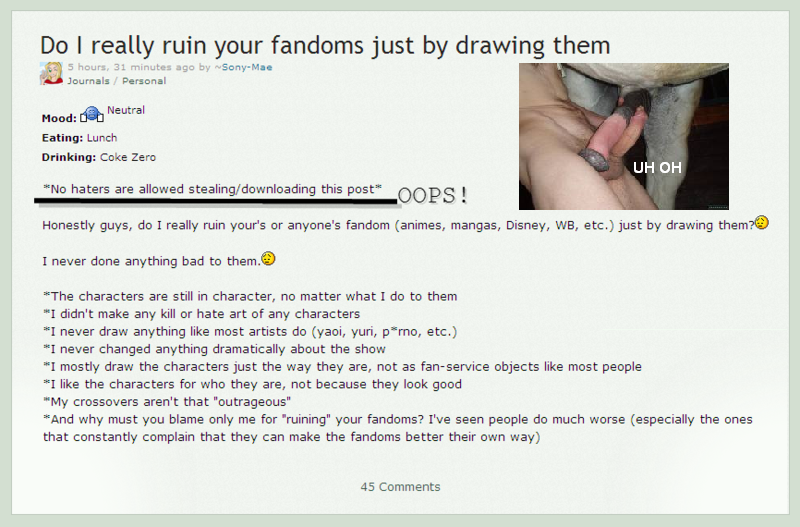The width and height of the screenshot is (800, 527).
Task: Click the 'Lunch' eating entry
Action: 102,138
